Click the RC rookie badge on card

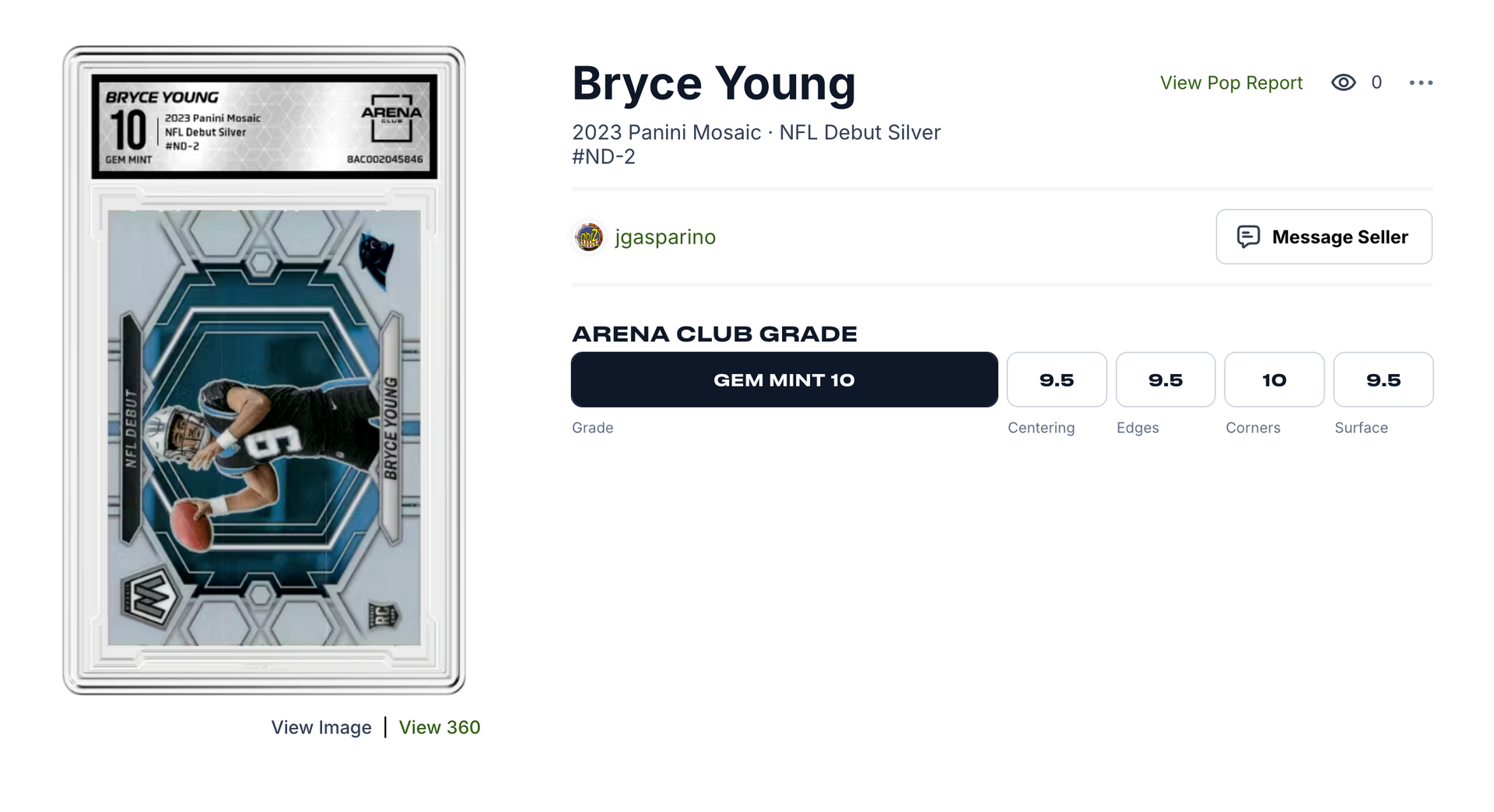[384, 616]
